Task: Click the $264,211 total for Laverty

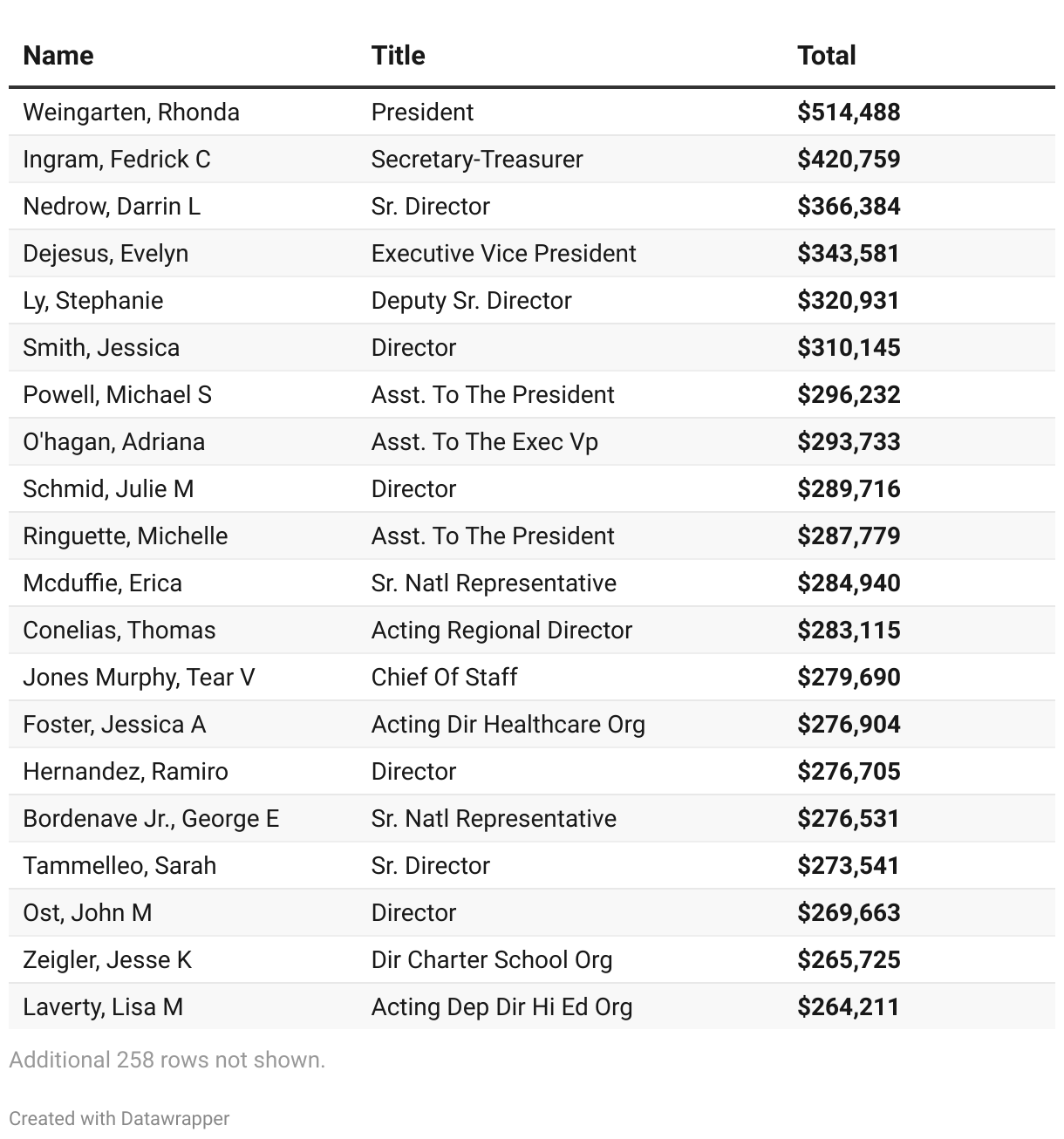Action: pos(848,1007)
